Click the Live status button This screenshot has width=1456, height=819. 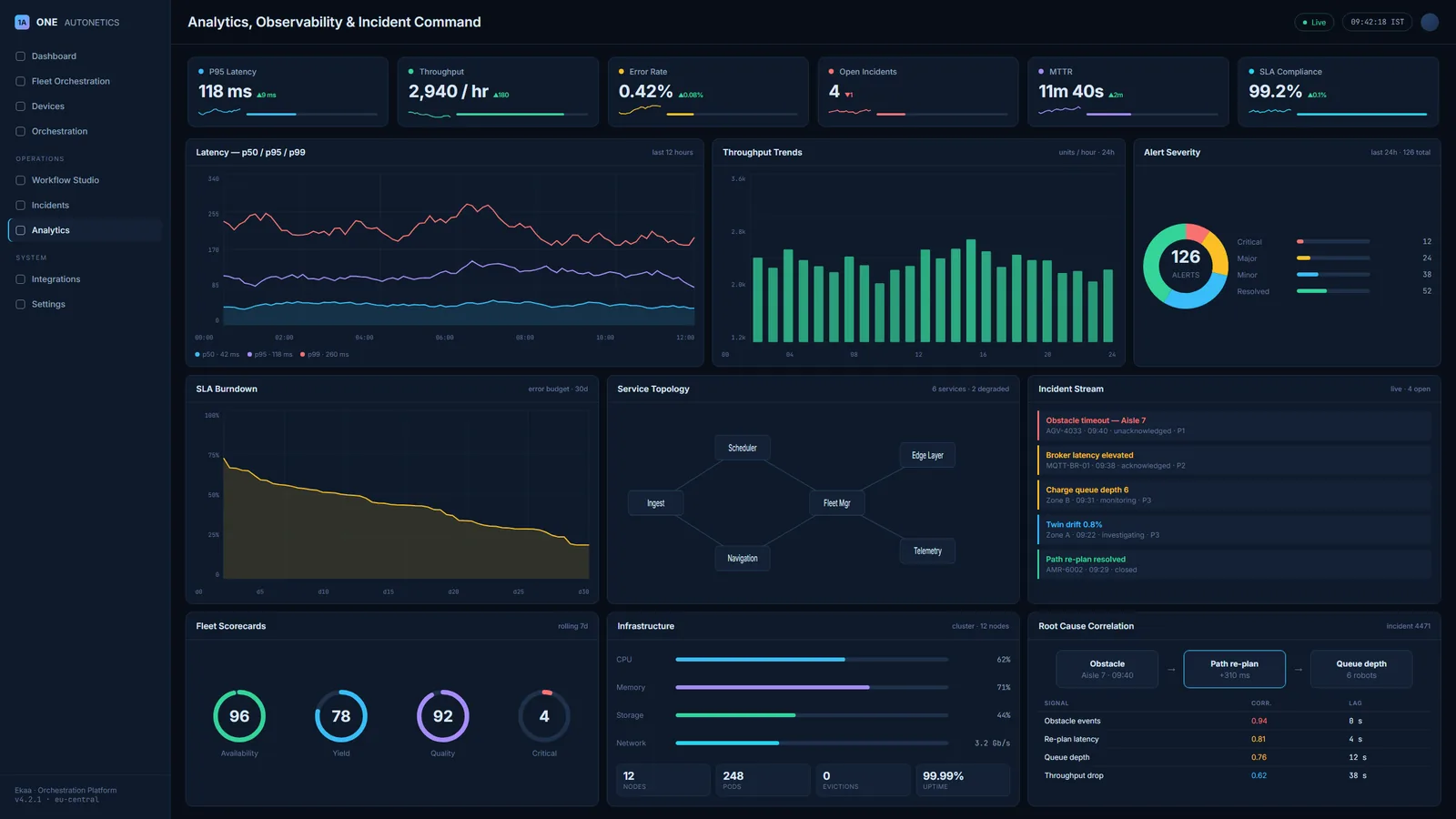tap(1314, 22)
